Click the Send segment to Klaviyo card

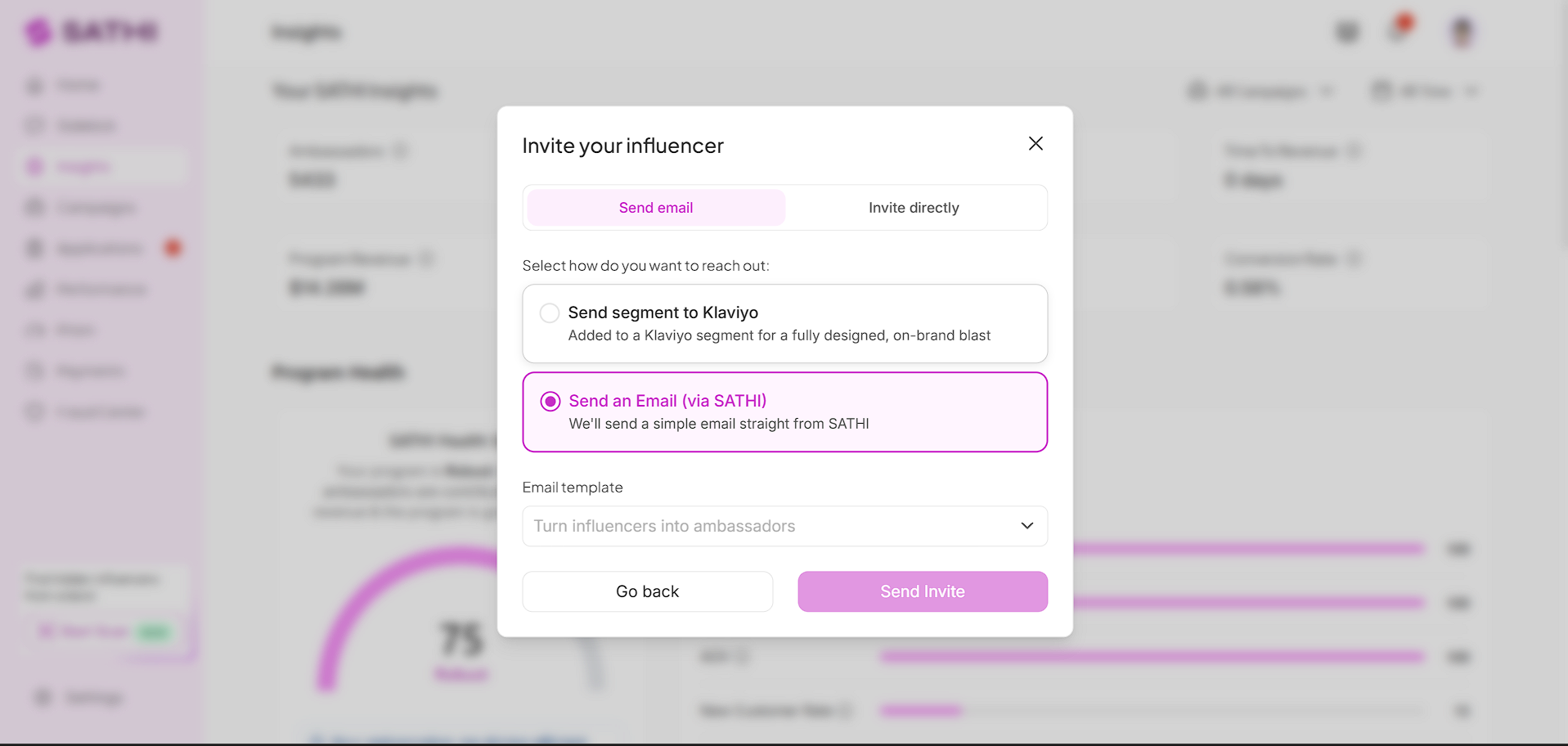point(785,324)
